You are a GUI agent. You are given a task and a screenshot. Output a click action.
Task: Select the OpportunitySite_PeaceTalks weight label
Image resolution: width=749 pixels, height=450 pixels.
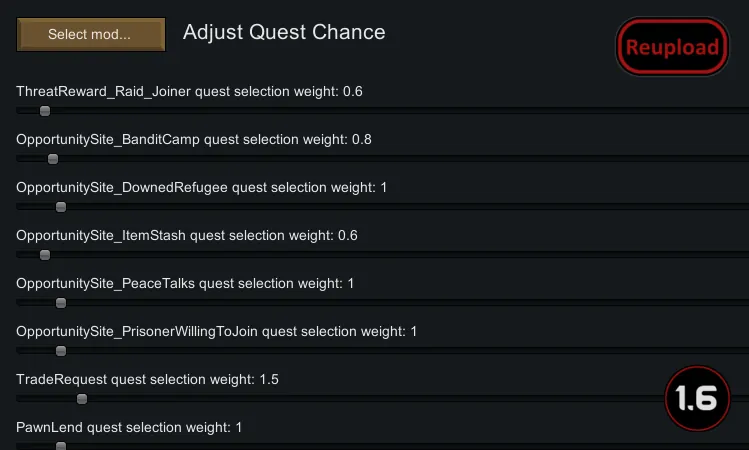coord(185,284)
